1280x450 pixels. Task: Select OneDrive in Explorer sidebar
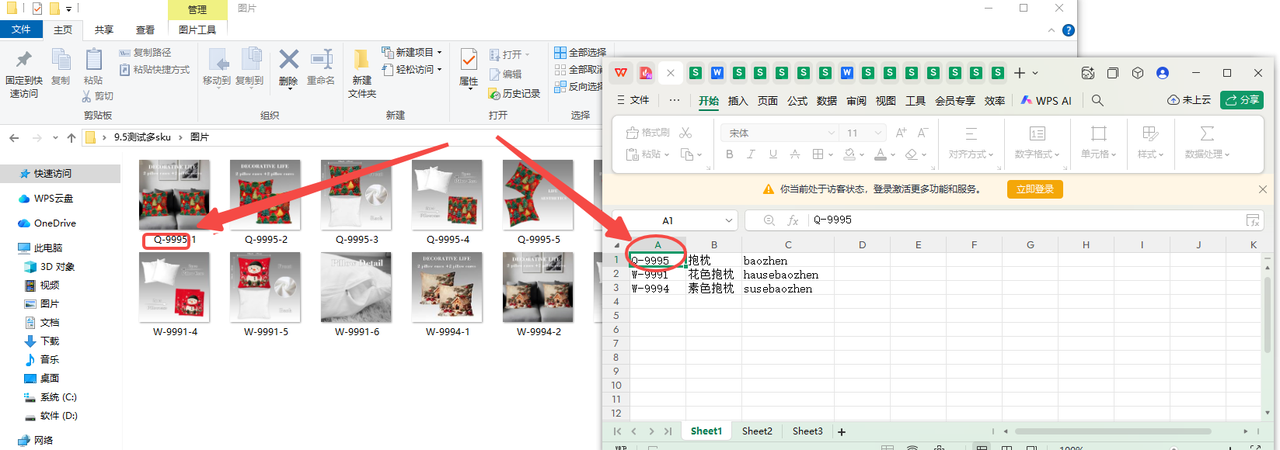[46, 223]
